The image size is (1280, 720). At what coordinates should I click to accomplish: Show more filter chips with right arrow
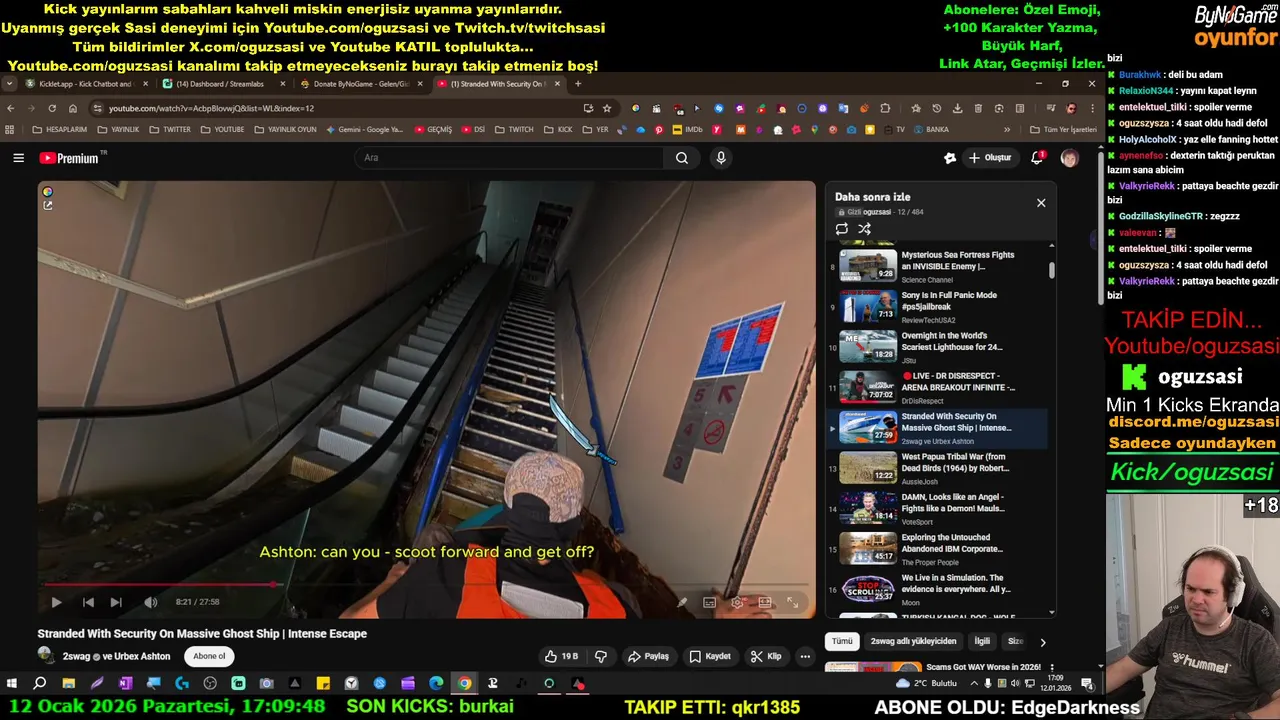pos(1042,642)
